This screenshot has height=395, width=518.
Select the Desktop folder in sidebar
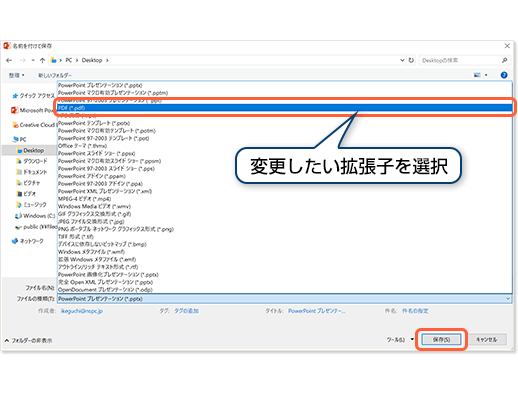click(x=30, y=151)
